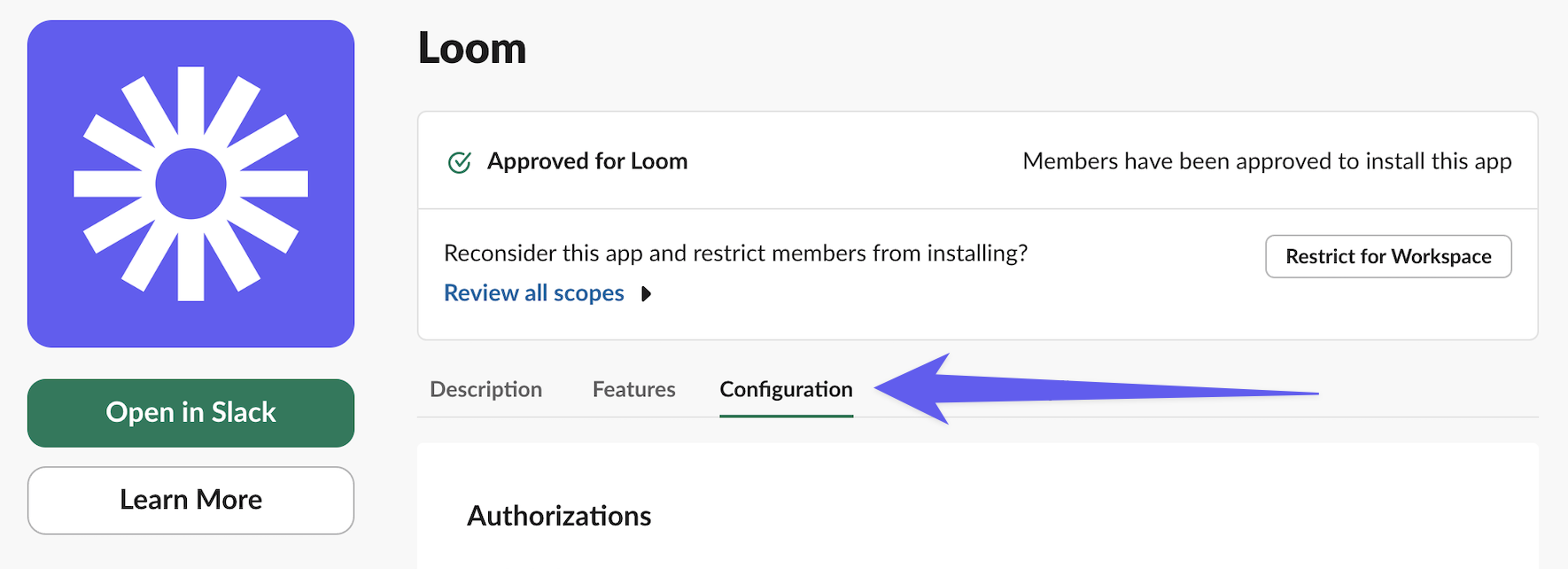
Task: Switch to the Description tab
Action: click(485, 390)
